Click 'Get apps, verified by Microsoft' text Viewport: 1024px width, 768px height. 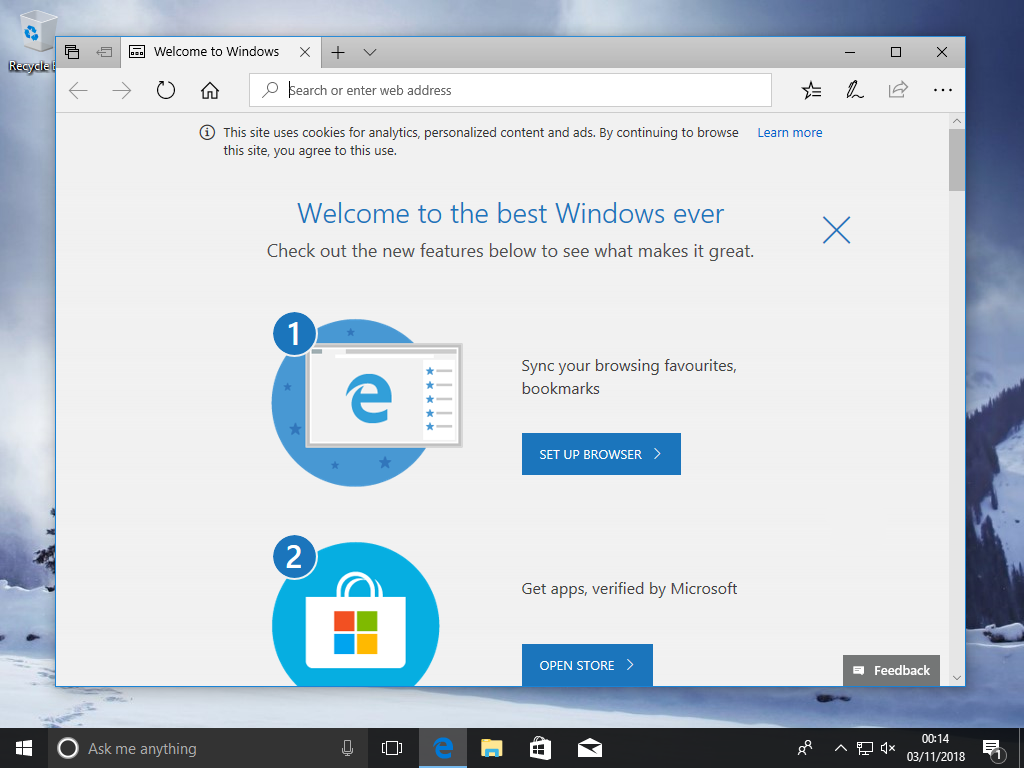629,589
